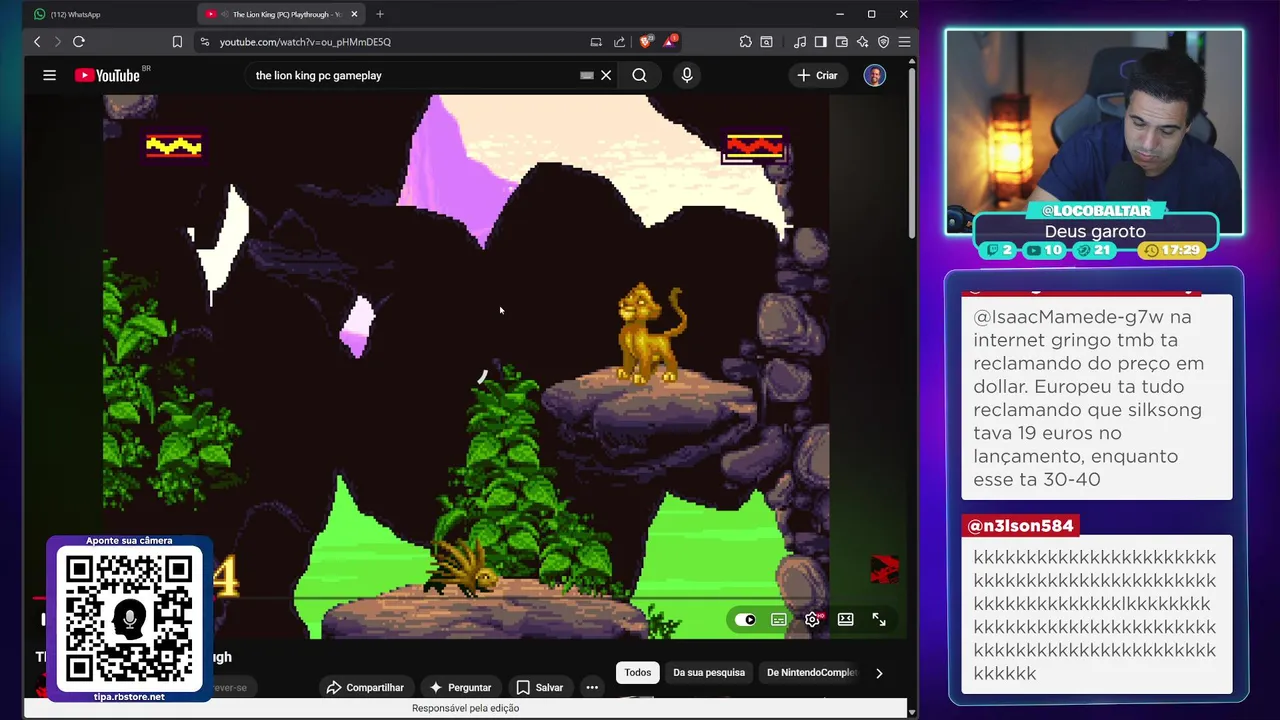Open the Brave Rewards triangle icon
This screenshot has width=1280, height=720.
670,42
